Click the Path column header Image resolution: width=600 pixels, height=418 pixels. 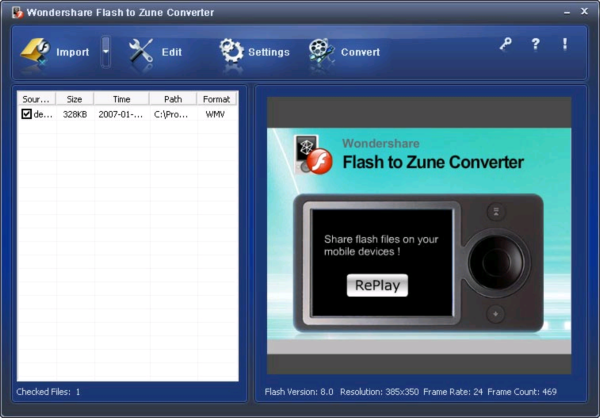click(173, 99)
